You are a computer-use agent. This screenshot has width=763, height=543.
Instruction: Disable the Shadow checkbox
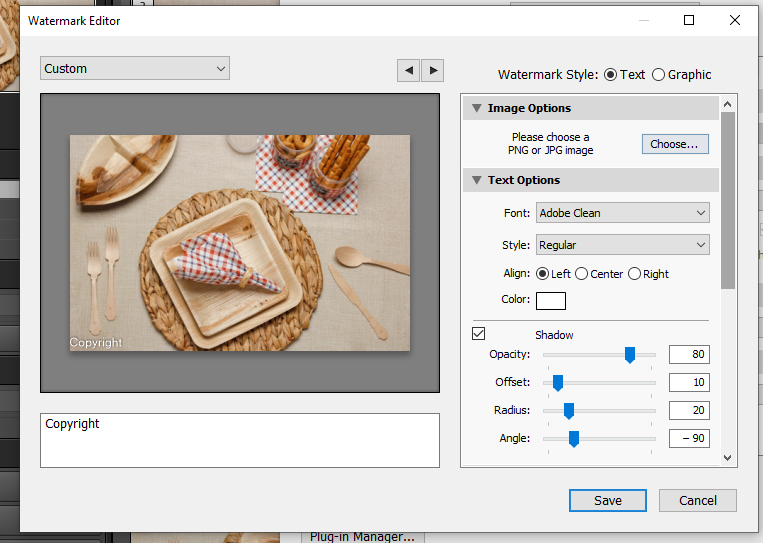tap(478, 334)
